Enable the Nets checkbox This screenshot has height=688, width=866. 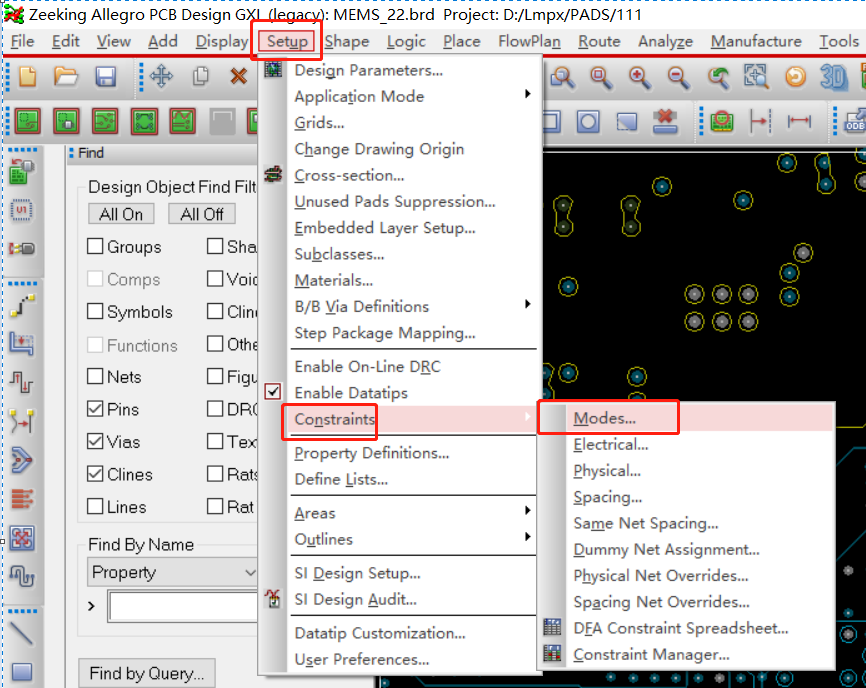tap(95, 376)
